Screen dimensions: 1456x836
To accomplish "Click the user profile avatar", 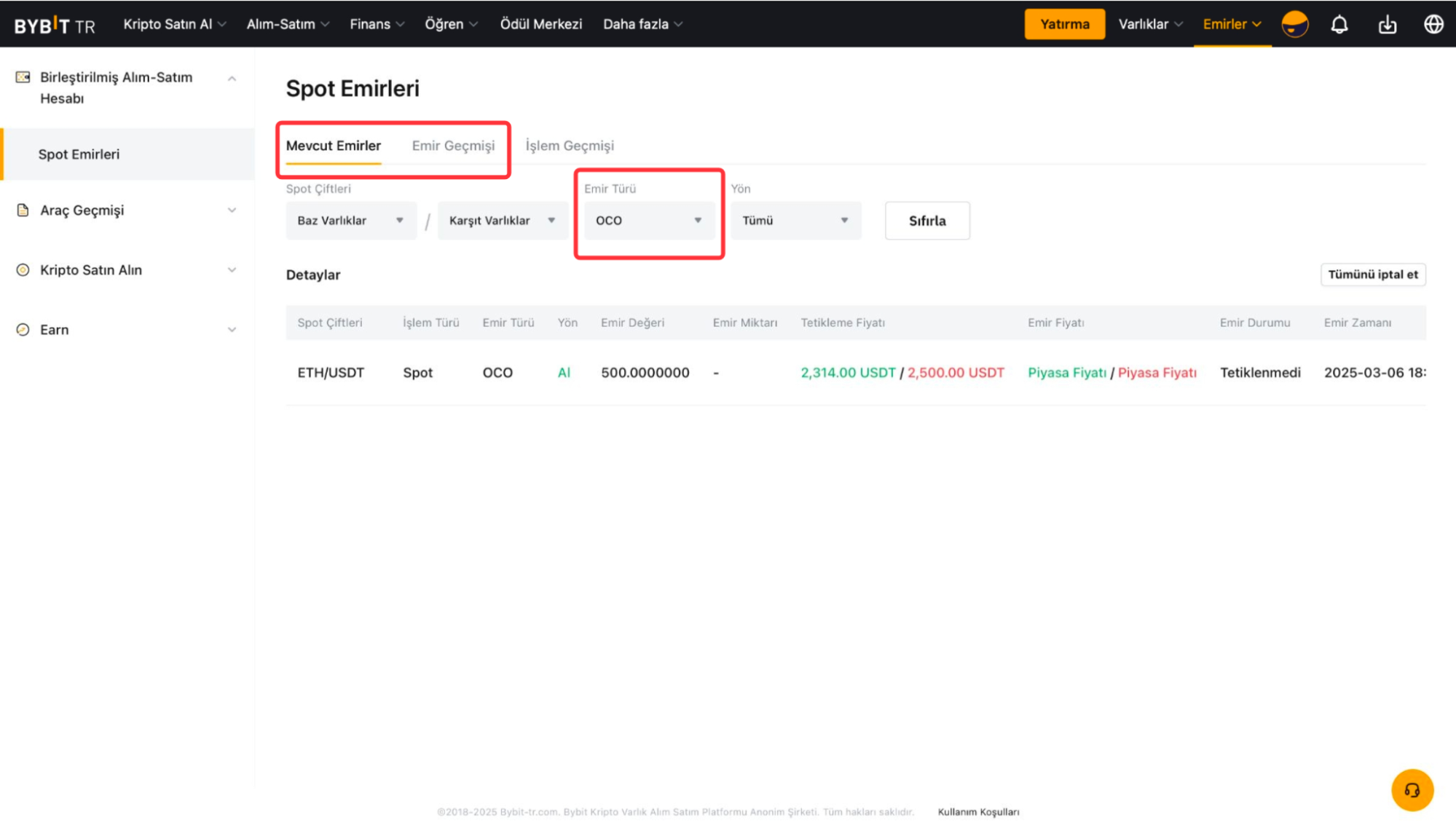I will pos(1294,24).
